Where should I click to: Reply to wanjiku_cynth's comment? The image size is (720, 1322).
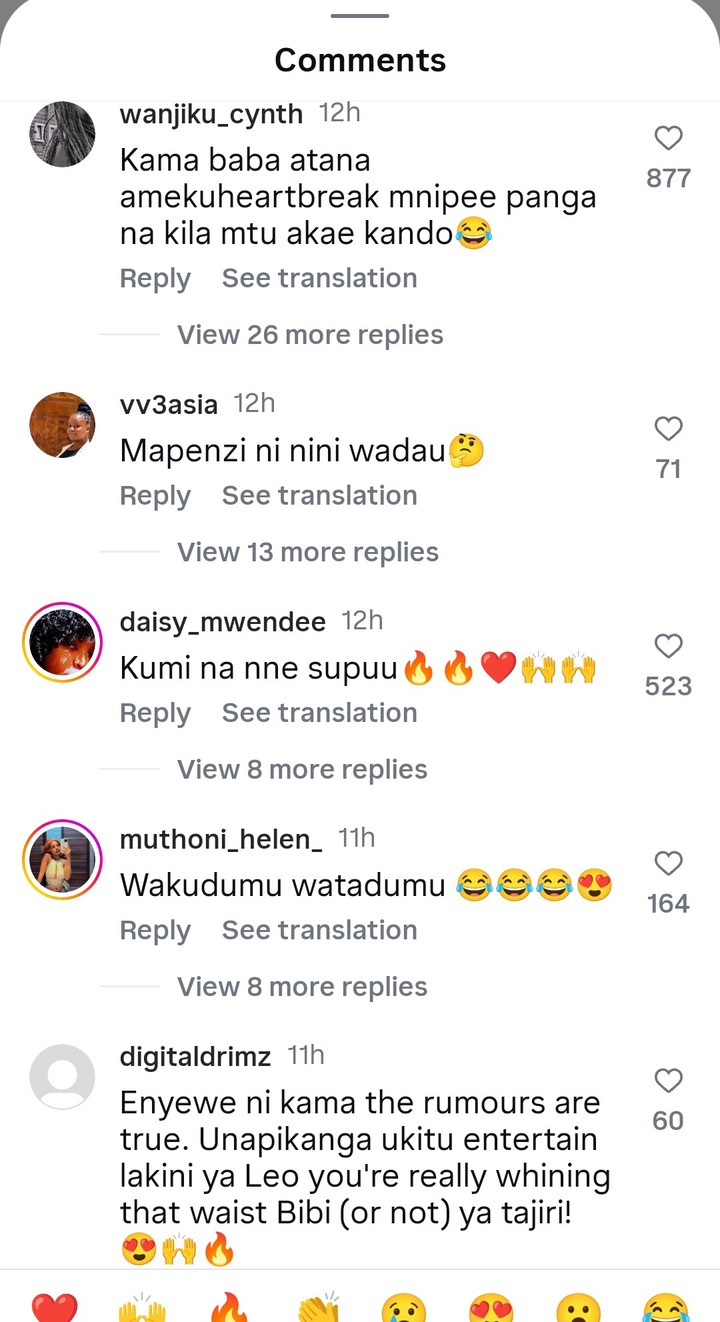(155, 278)
